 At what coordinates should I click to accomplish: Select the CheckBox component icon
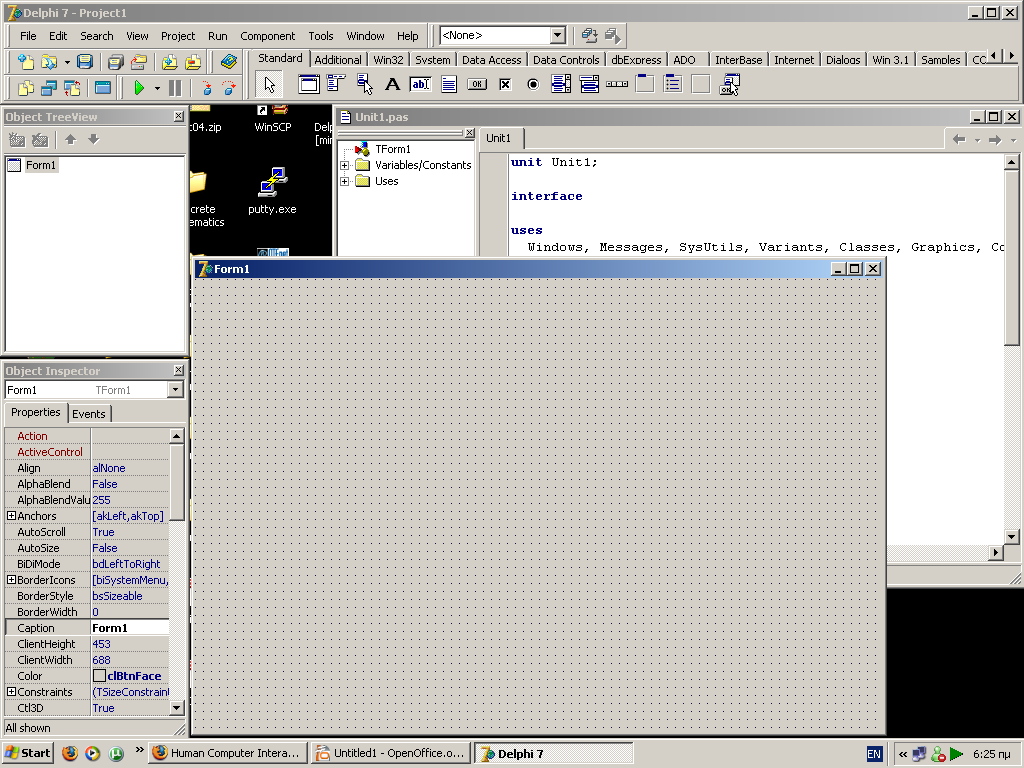[505, 84]
